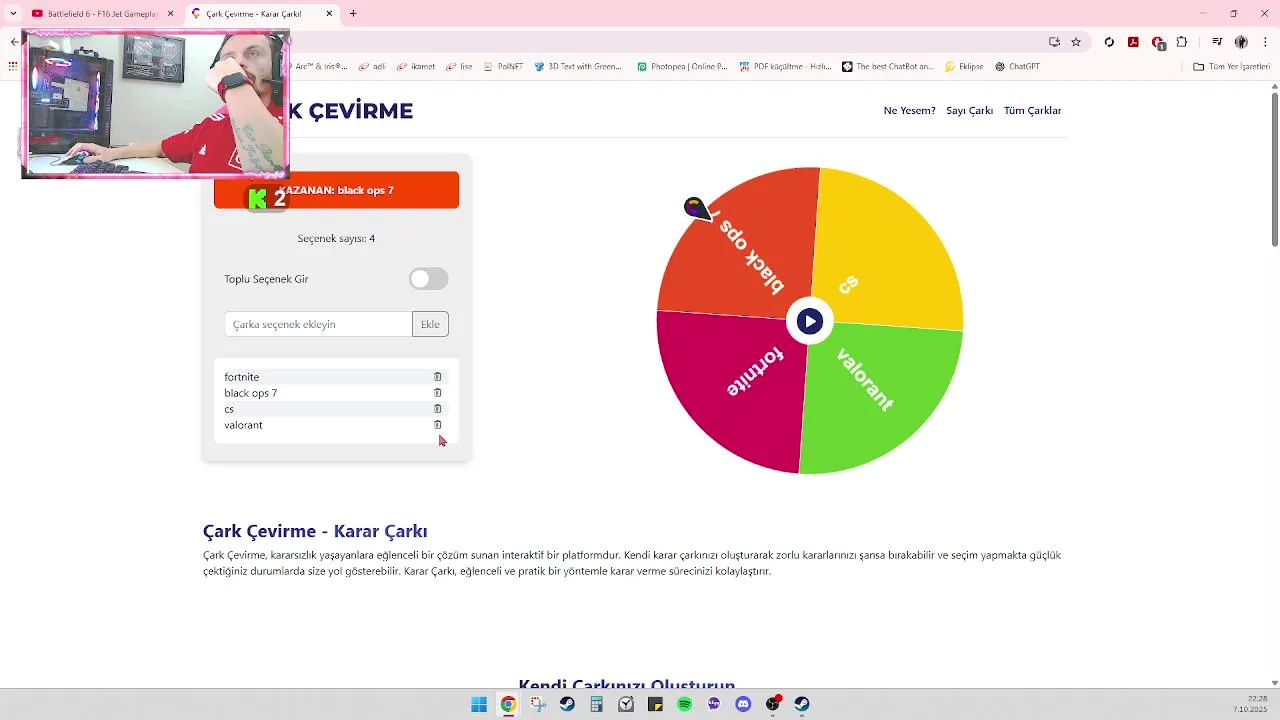Open the Chrome three-dot menu
The height and width of the screenshot is (720, 1280).
[1265, 42]
